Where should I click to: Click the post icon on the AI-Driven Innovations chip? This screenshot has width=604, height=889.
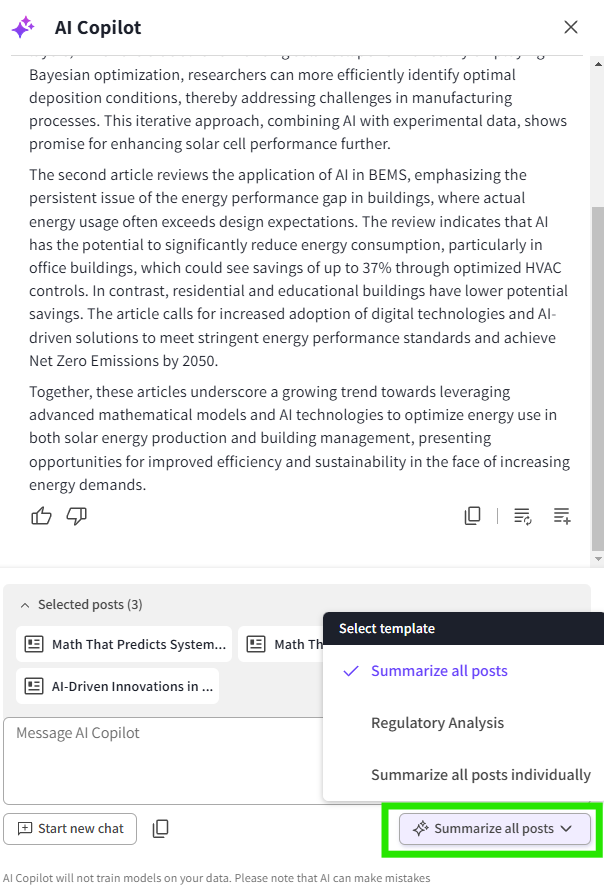(x=34, y=686)
